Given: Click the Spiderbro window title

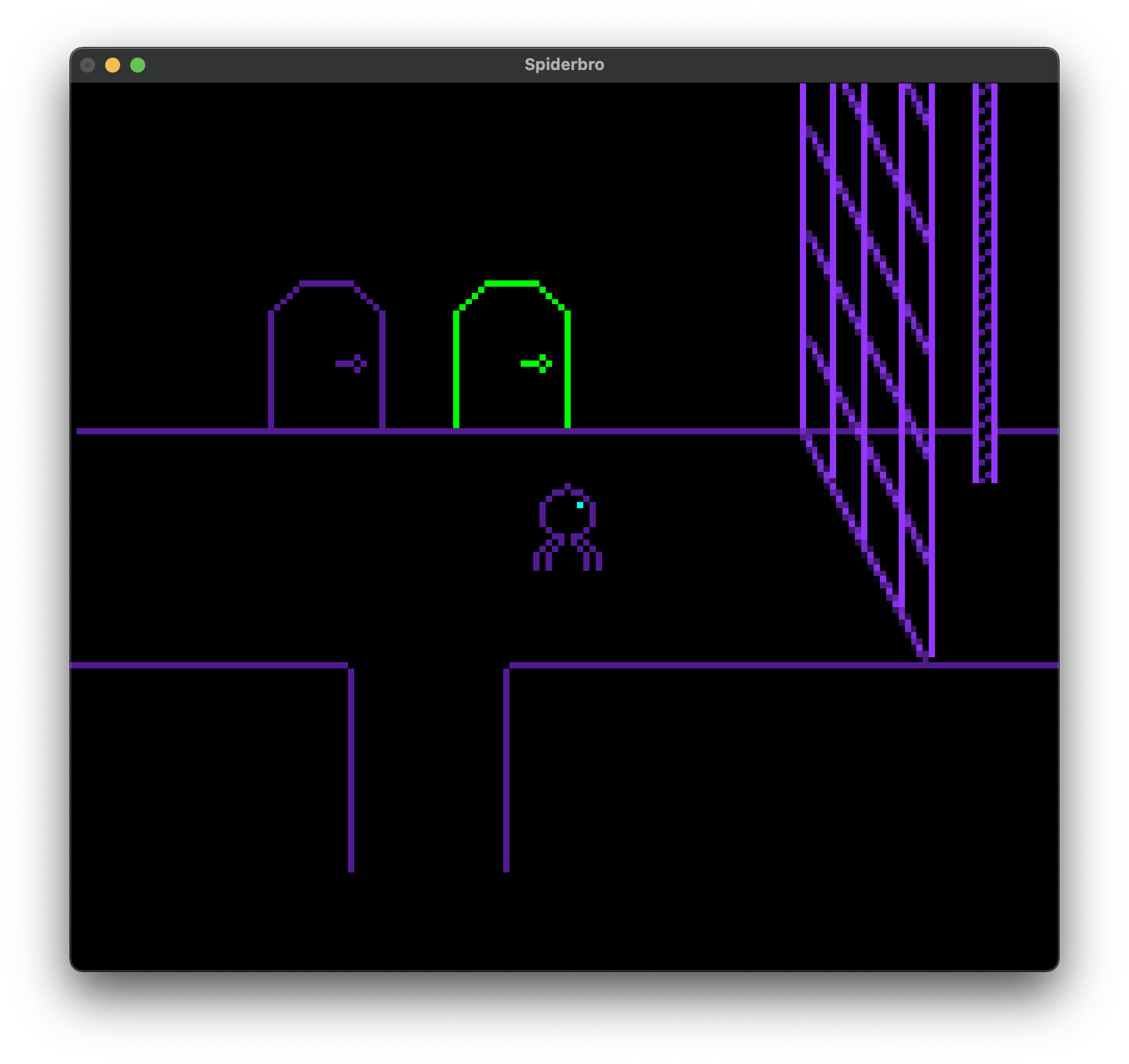Looking at the screenshot, I should pos(564,64).
